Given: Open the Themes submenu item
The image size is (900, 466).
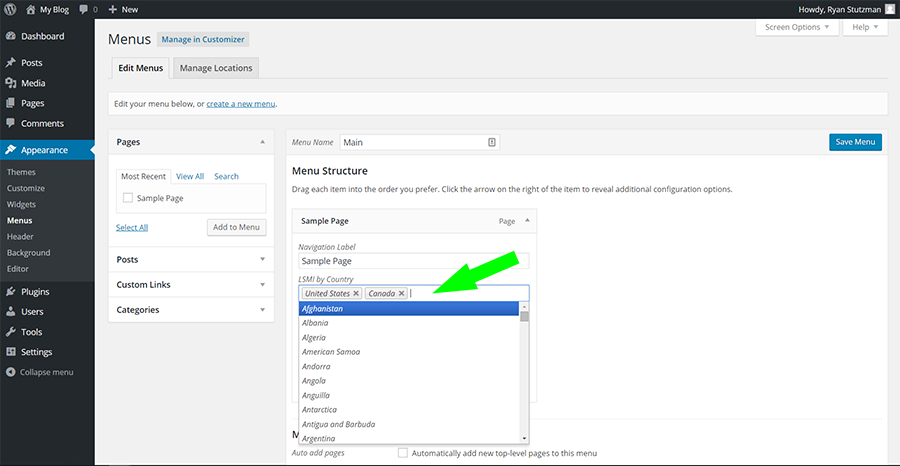Looking at the screenshot, I should coord(21,172).
